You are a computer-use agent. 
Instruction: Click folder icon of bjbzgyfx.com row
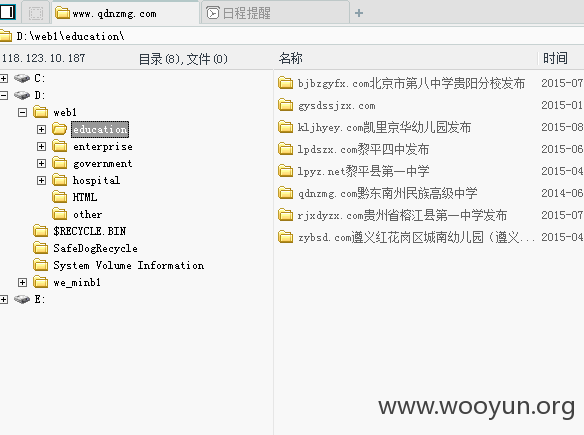click(x=286, y=83)
